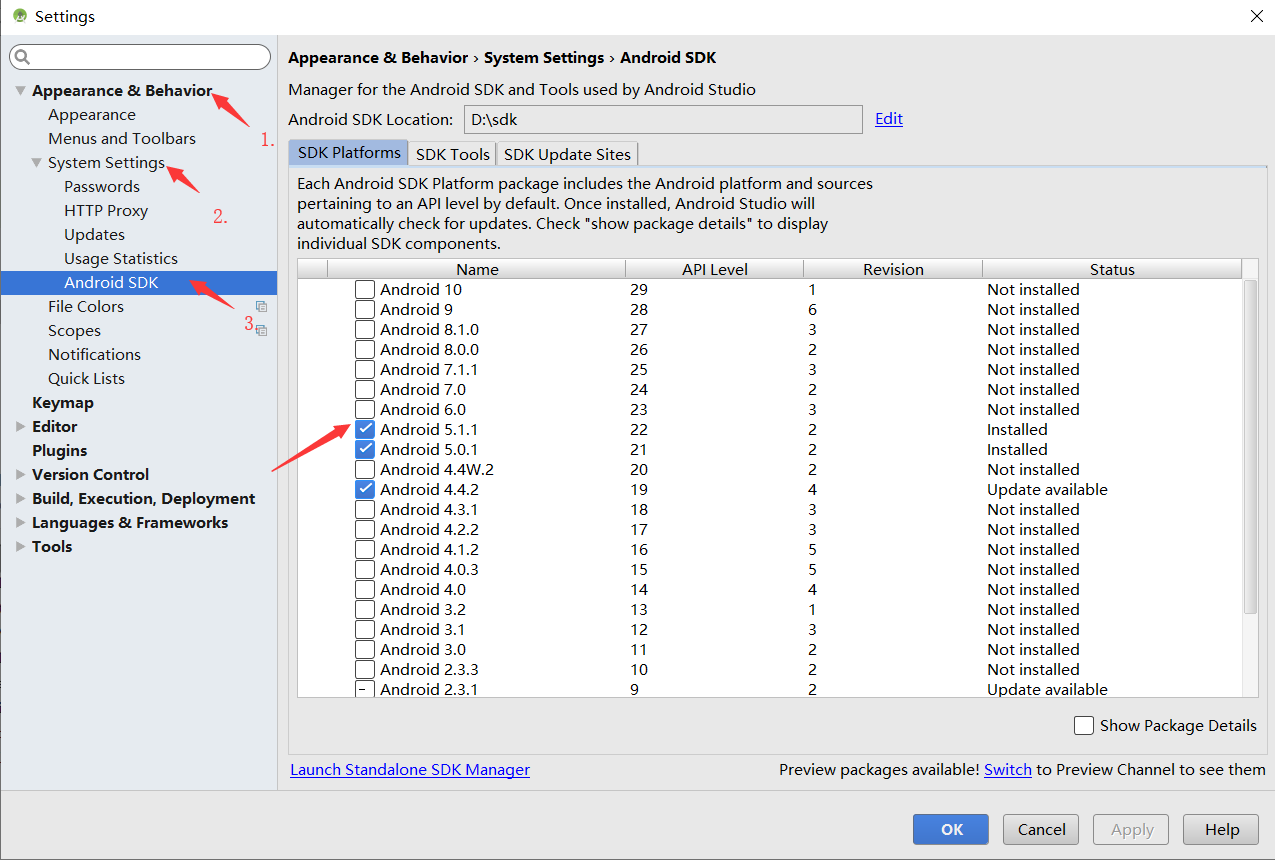Click the Android Studio icon in title bar
This screenshot has width=1275, height=860.
(x=19, y=16)
